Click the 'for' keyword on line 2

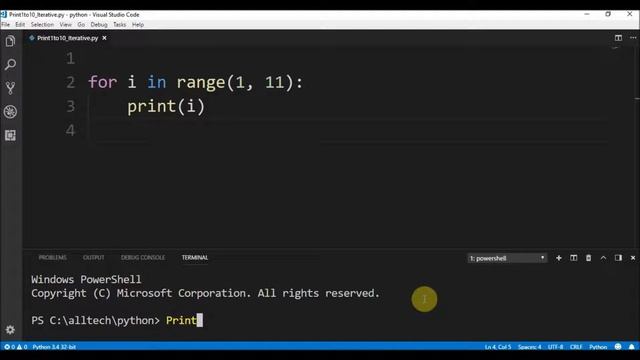pyautogui.click(x=103, y=82)
